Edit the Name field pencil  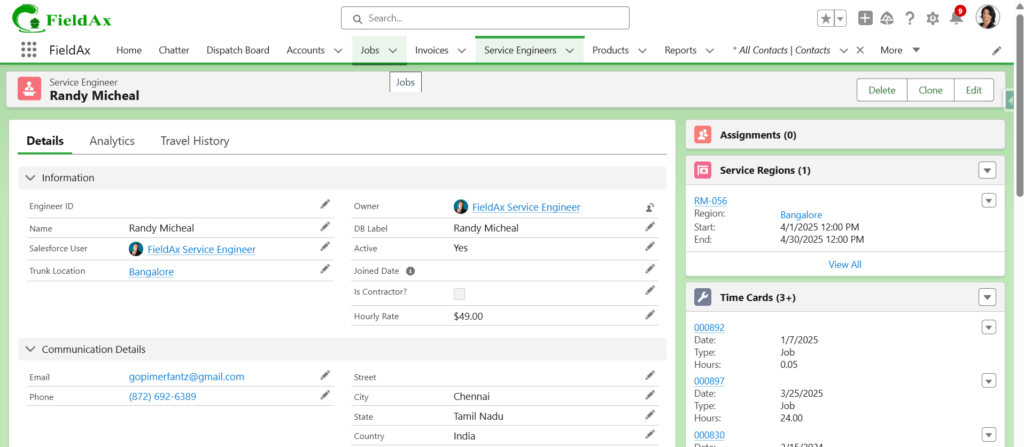(x=325, y=227)
